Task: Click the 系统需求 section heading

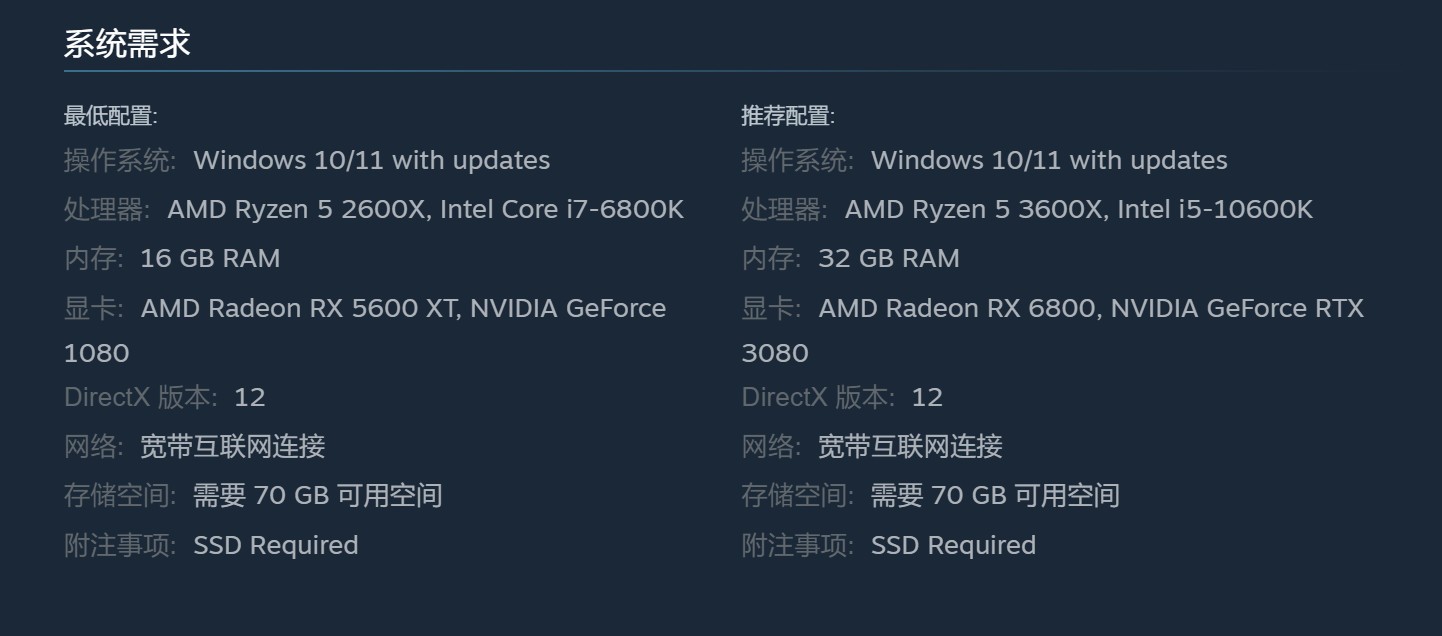Action: coord(127,44)
